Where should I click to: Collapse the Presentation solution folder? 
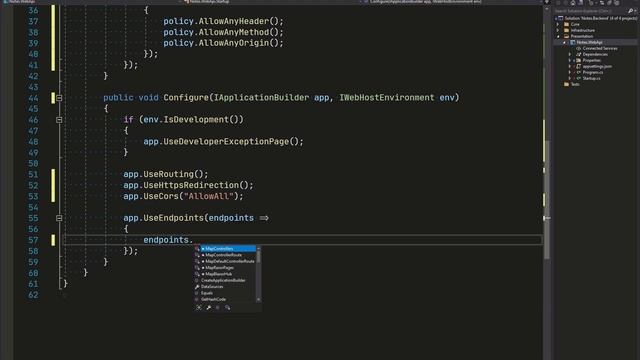[x=558, y=36]
